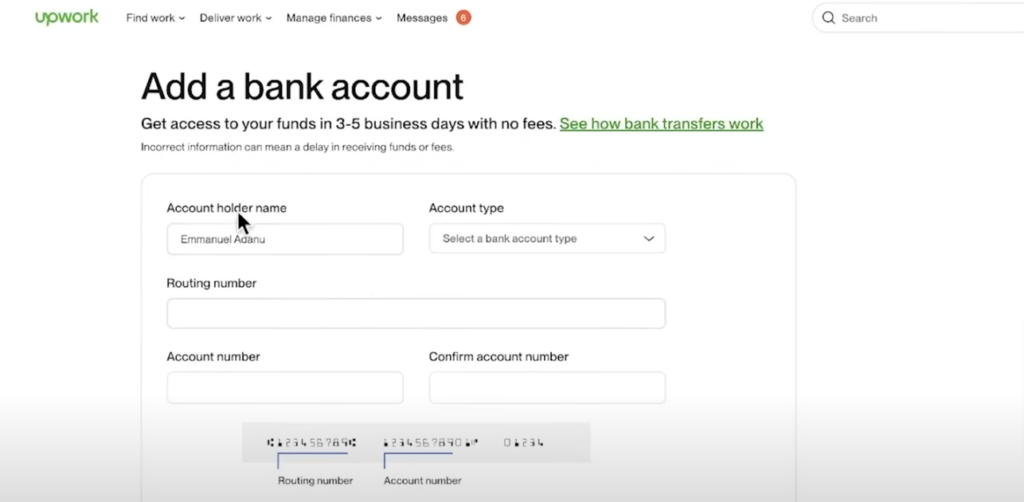Screen dimensions: 1024x502
Task: Go to Messages in the top navigation
Action: [x=422, y=18]
